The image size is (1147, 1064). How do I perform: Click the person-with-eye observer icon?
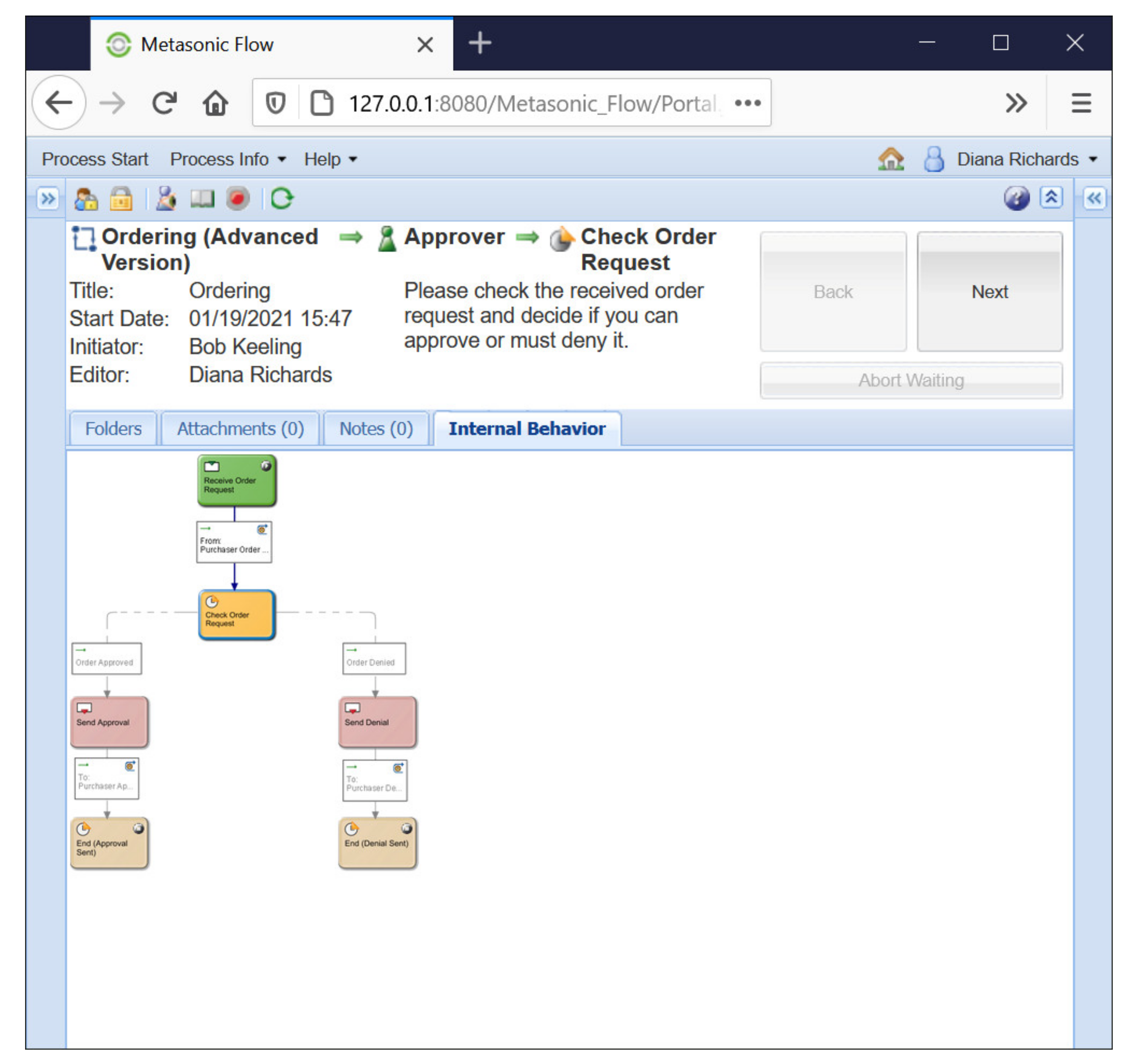tap(166, 199)
